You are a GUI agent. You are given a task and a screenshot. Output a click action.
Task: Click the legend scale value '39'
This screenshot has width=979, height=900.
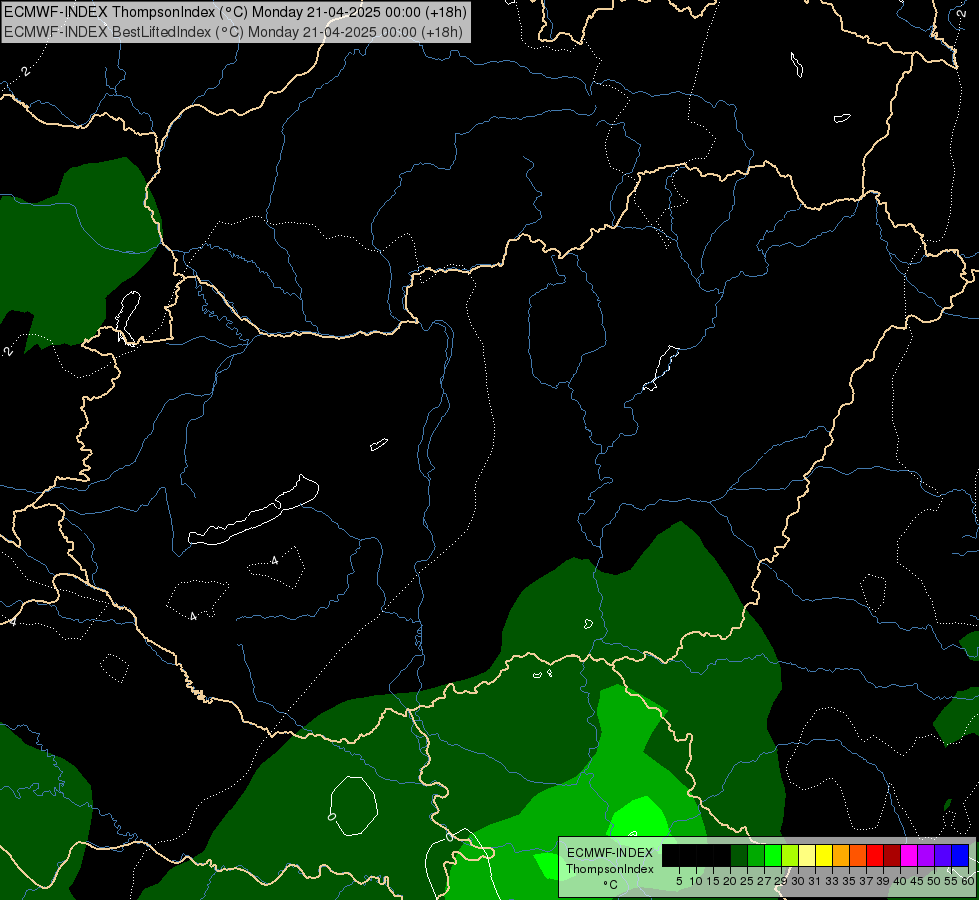tap(883, 881)
